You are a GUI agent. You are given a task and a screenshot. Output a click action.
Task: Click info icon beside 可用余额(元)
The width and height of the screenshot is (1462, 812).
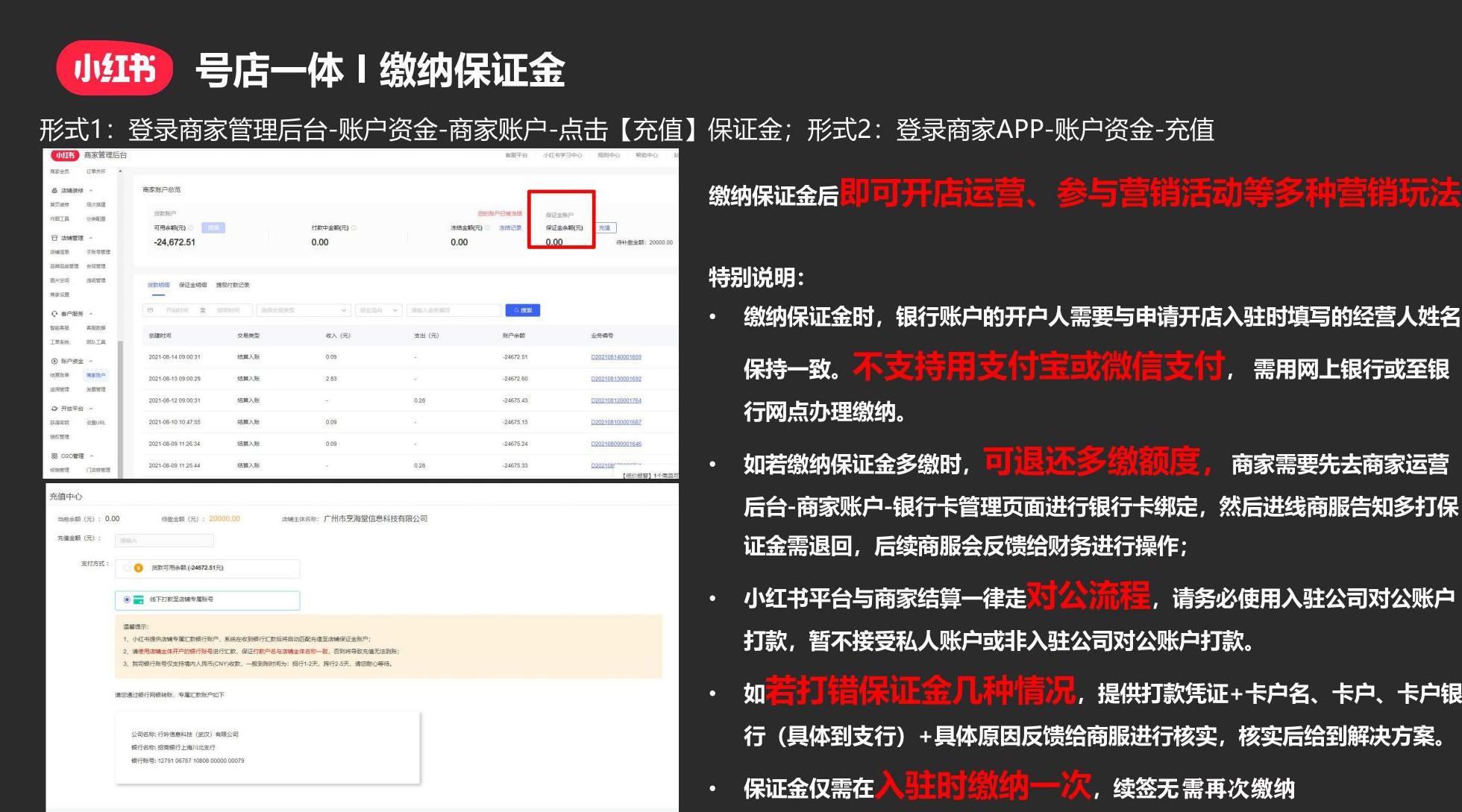pos(191,227)
